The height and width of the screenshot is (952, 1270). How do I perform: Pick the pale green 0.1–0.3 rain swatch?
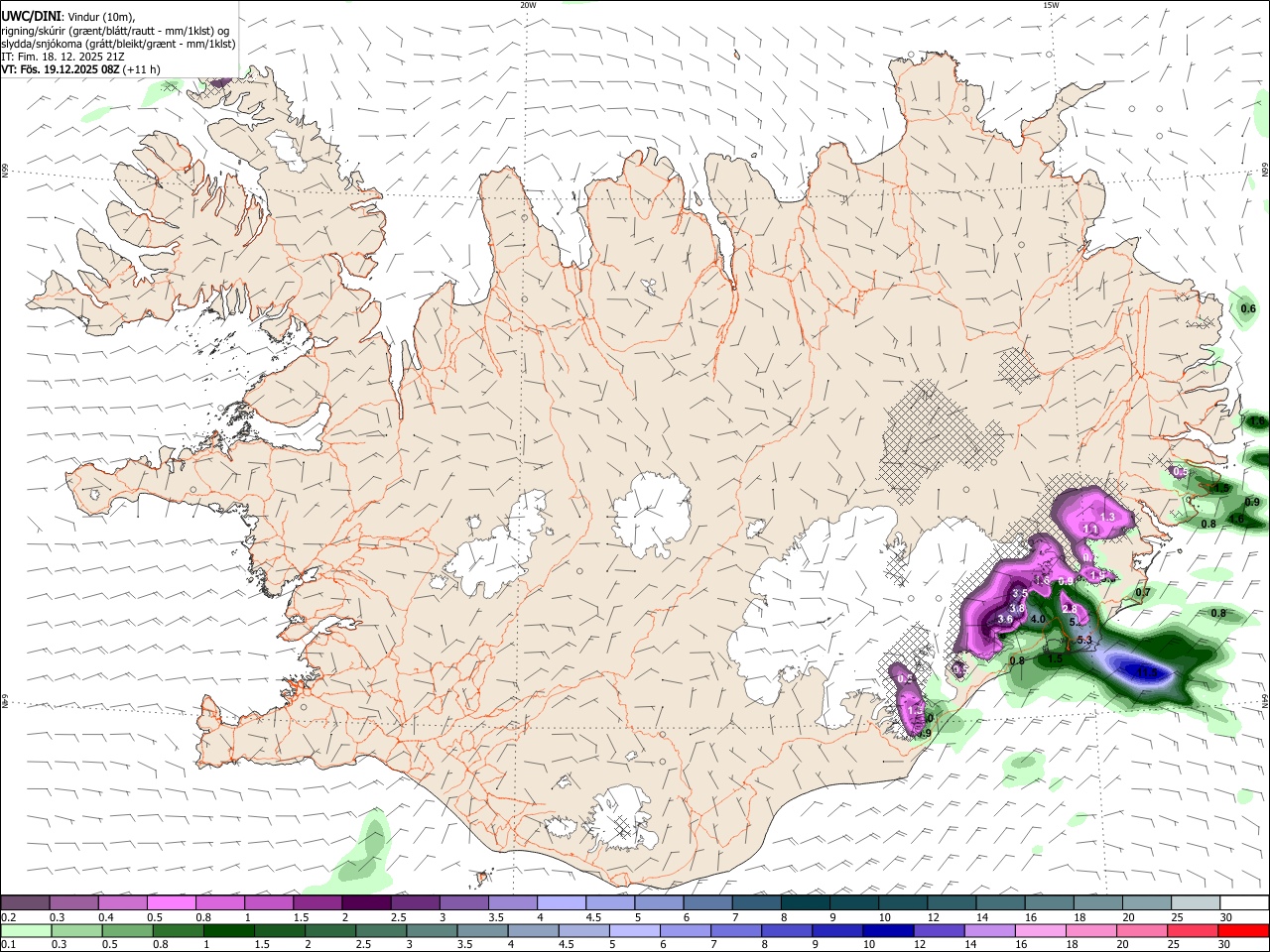coord(25,931)
